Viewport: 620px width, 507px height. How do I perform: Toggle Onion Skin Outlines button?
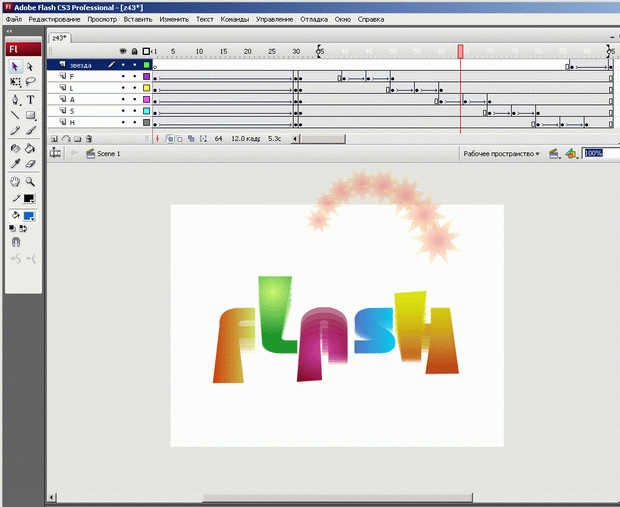pos(180,139)
